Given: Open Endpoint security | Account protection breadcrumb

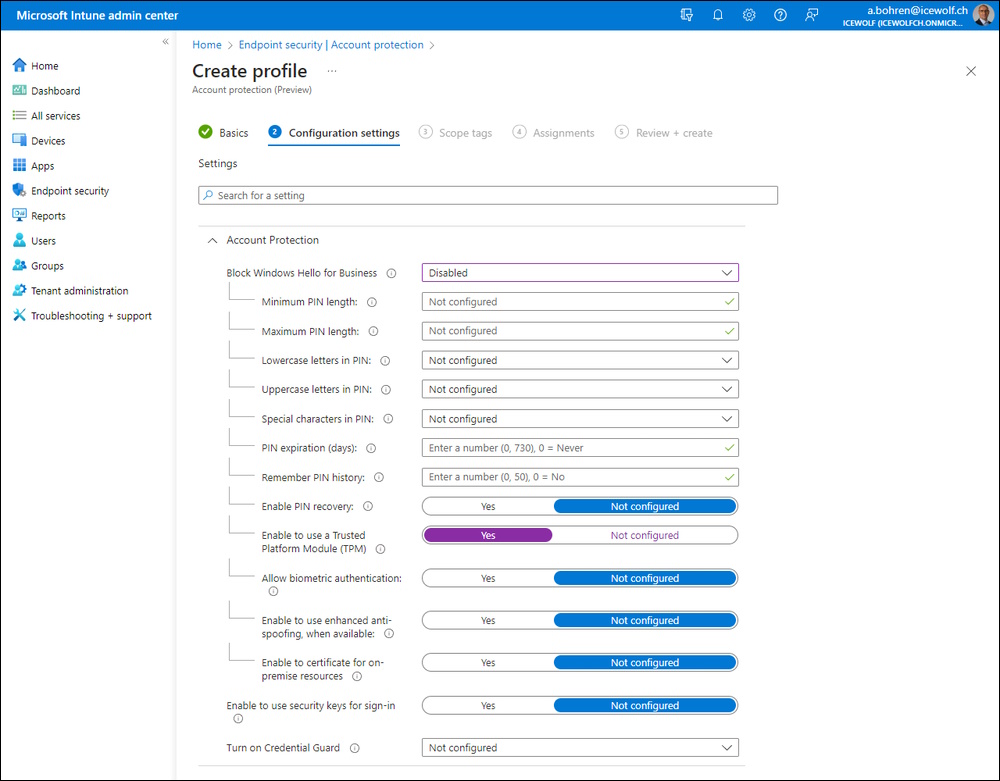Looking at the screenshot, I should click(331, 45).
